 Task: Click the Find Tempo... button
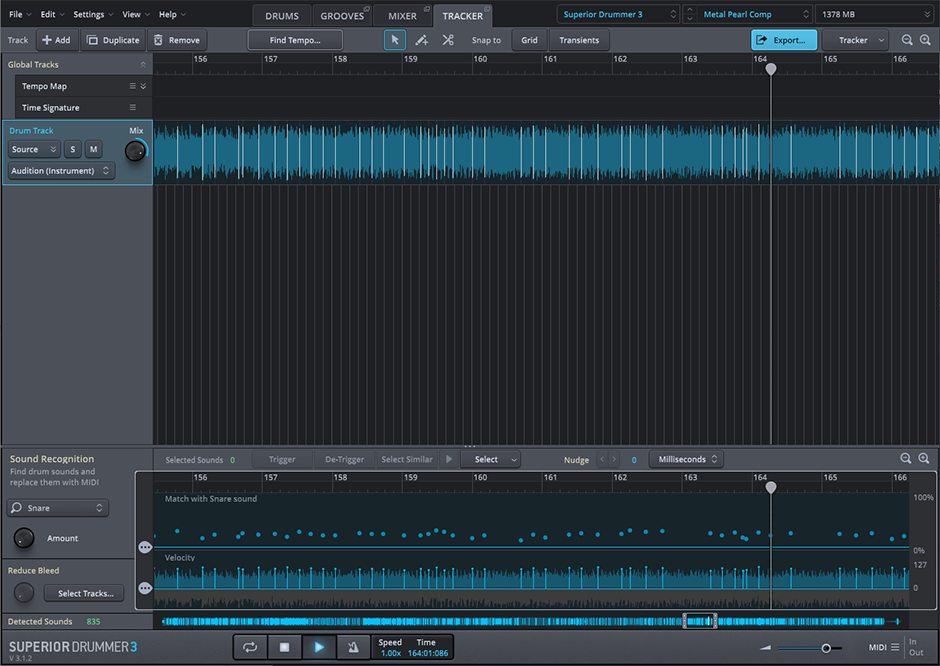(295, 40)
